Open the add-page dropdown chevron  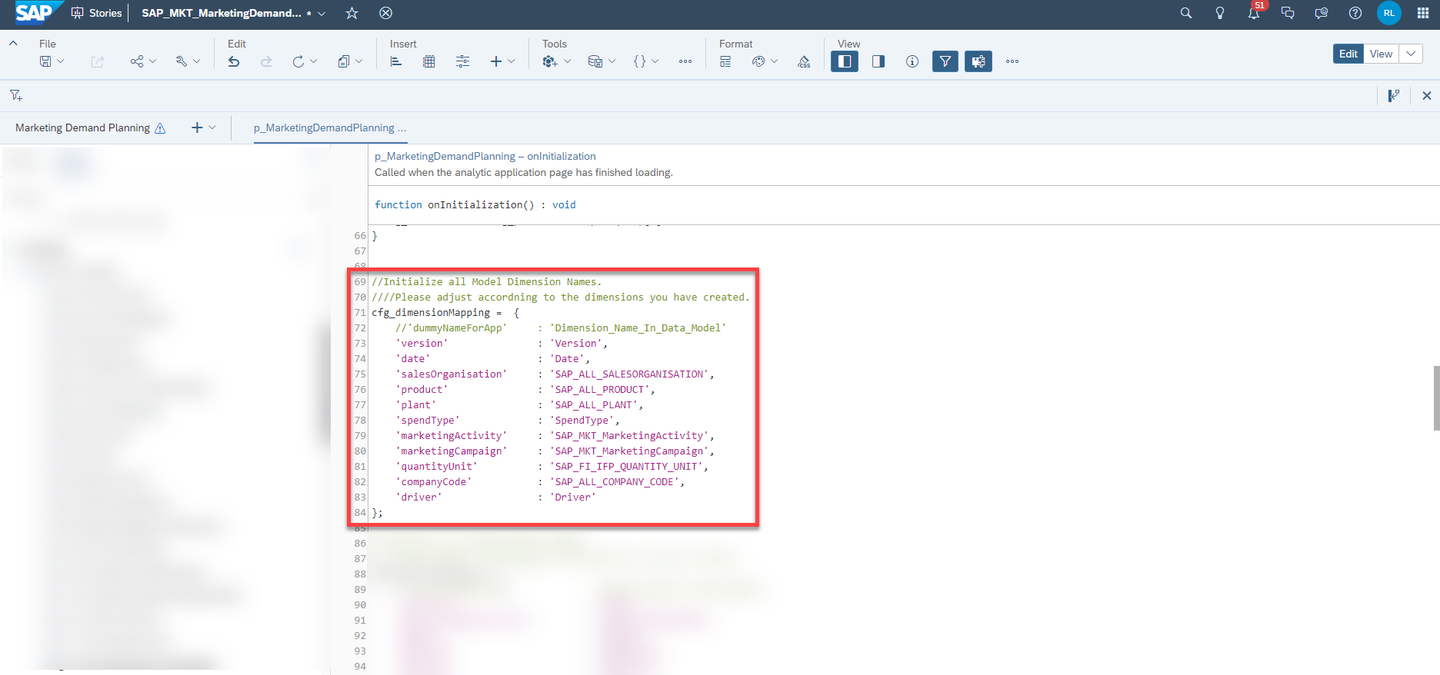click(212, 128)
